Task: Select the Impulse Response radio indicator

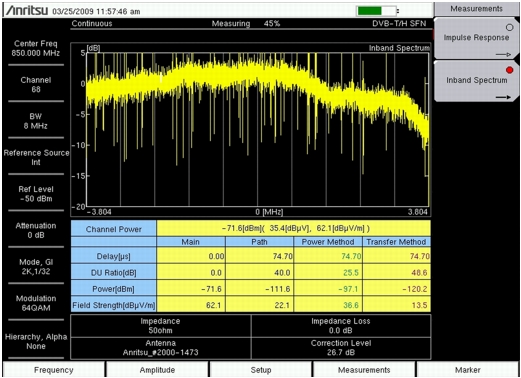Action: 509,28
